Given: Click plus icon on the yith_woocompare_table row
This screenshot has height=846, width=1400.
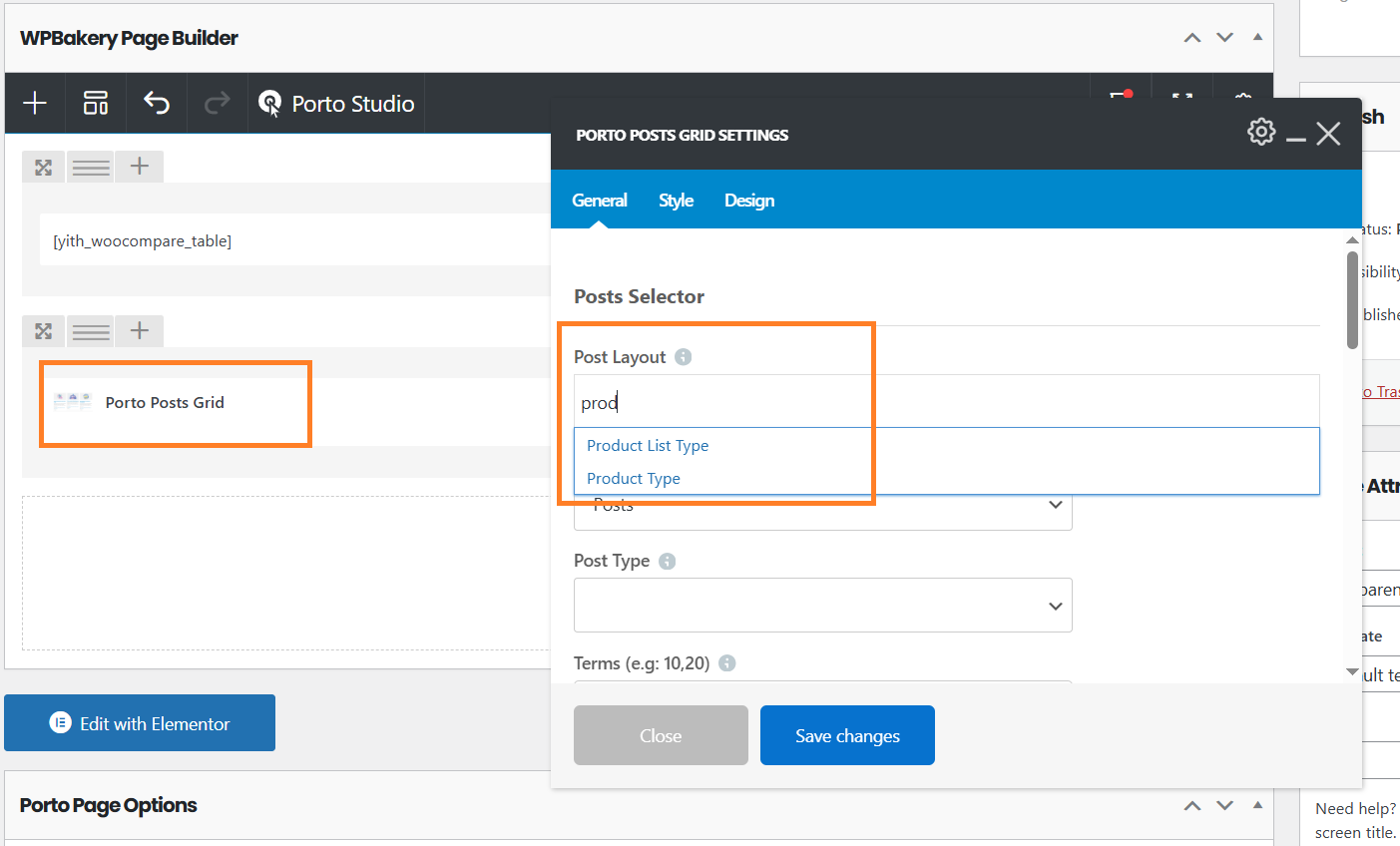Looking at the screenshot, I should pyautogui.click(x=140, y=167).
